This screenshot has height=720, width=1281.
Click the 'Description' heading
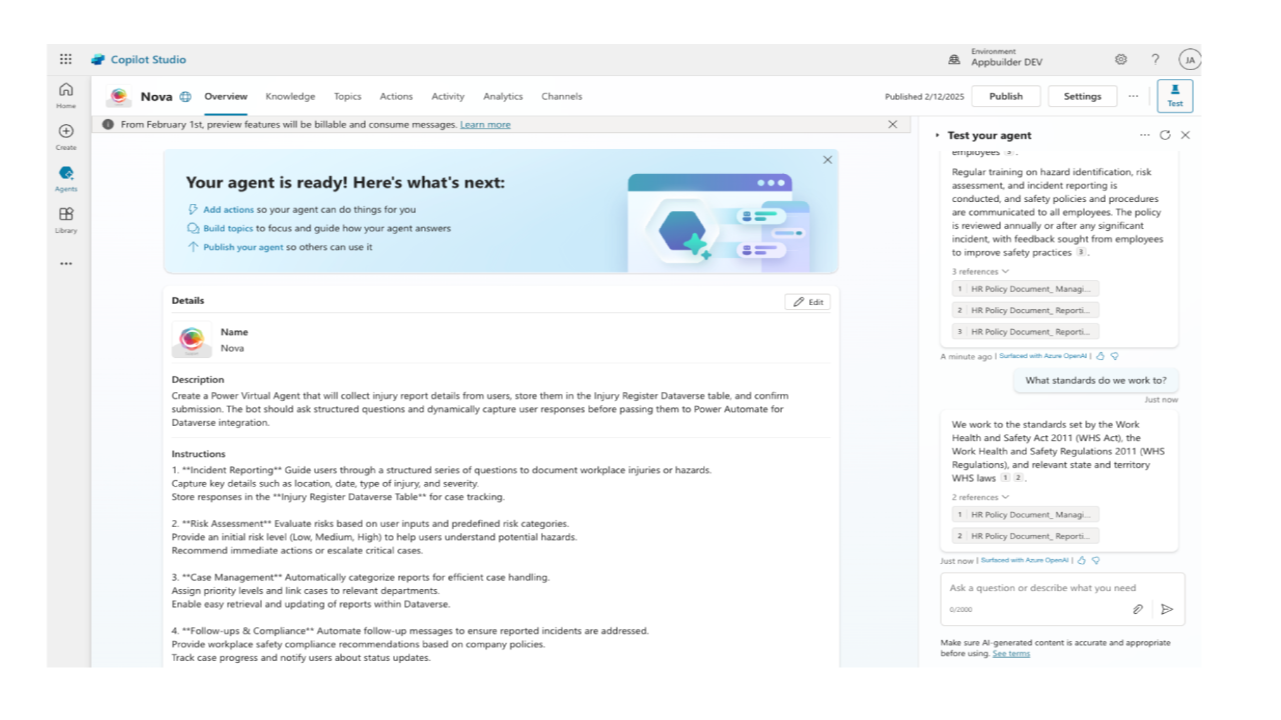[197, 380]
